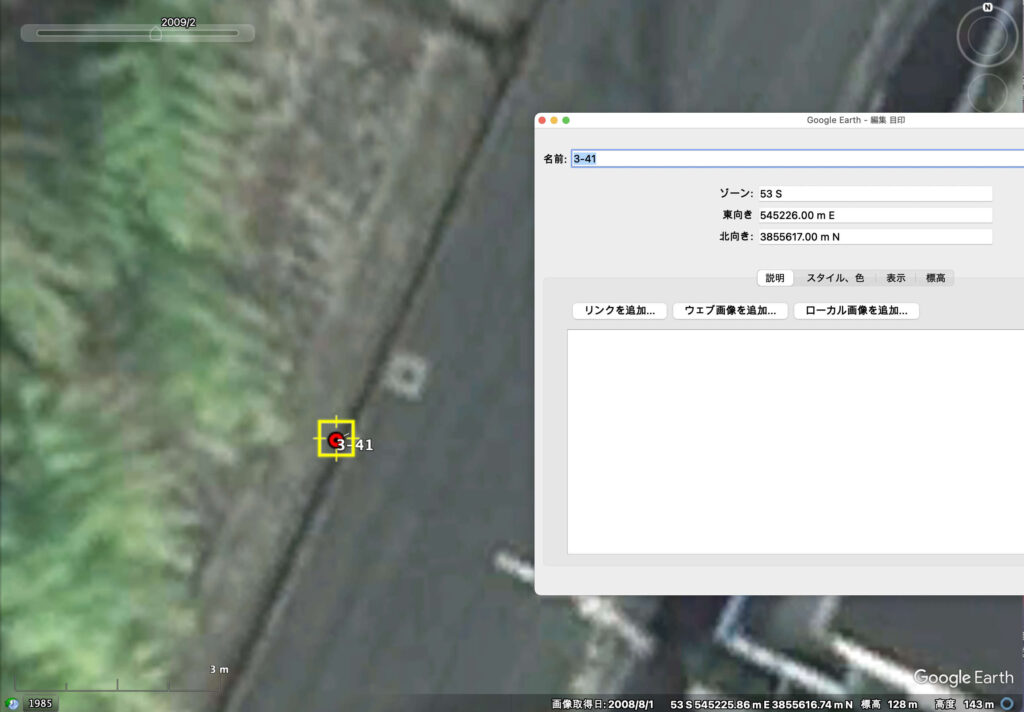The image size is (1024, 712).
Task: Click the 画像取得日: 2008/8/1 status text
Action: click(603, 704)
